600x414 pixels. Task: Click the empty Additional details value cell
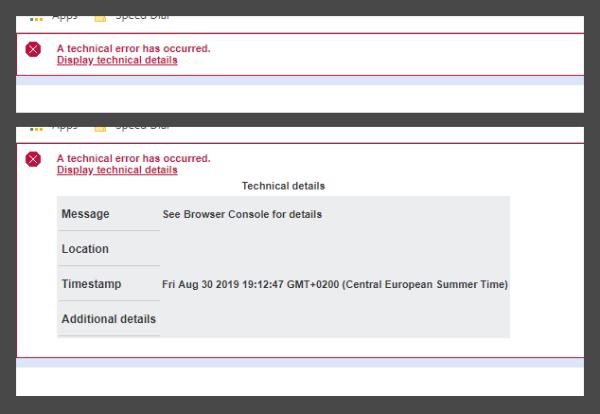[335, 319]
